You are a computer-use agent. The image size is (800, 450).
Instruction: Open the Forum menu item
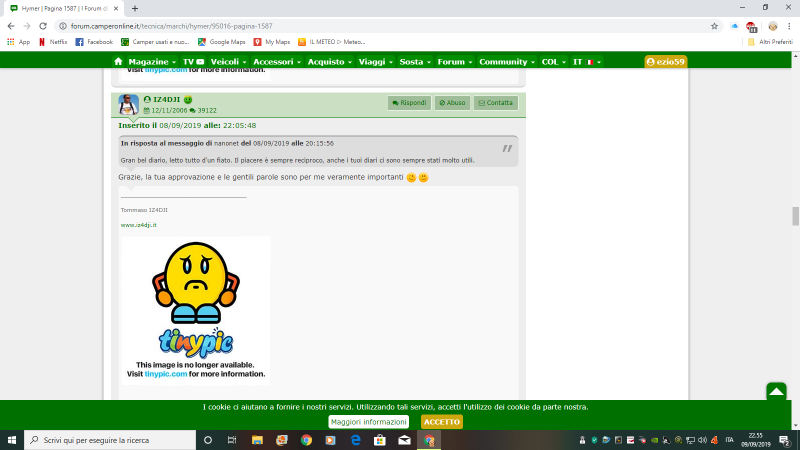click(455, 62)
